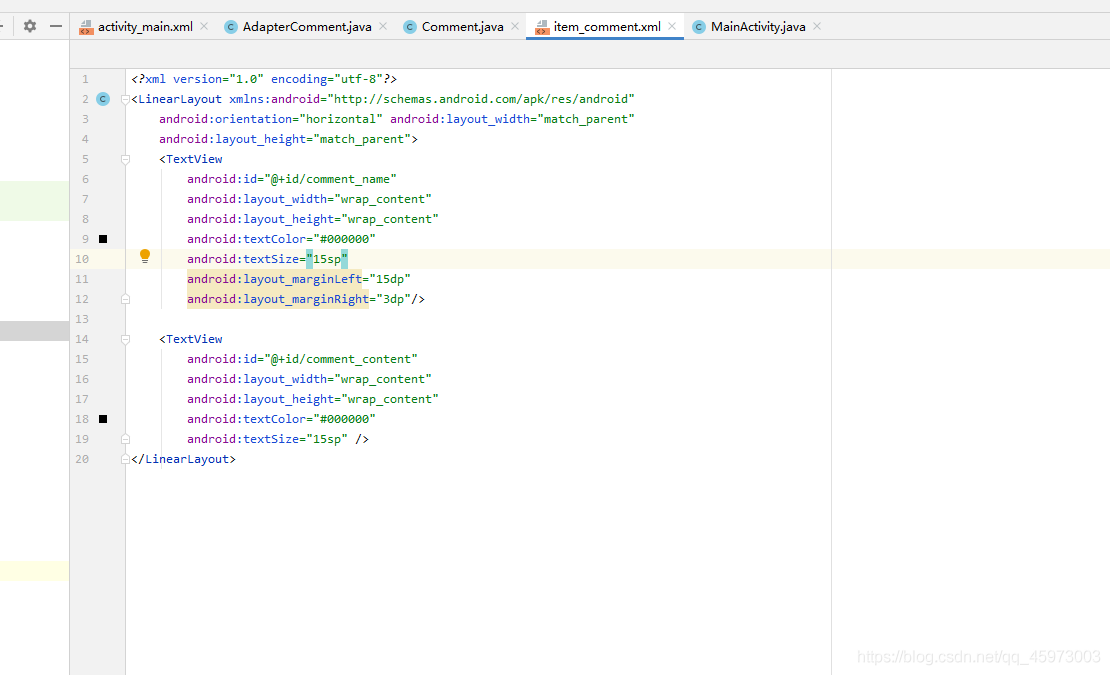Select the item_comment.xml tab

607,27
